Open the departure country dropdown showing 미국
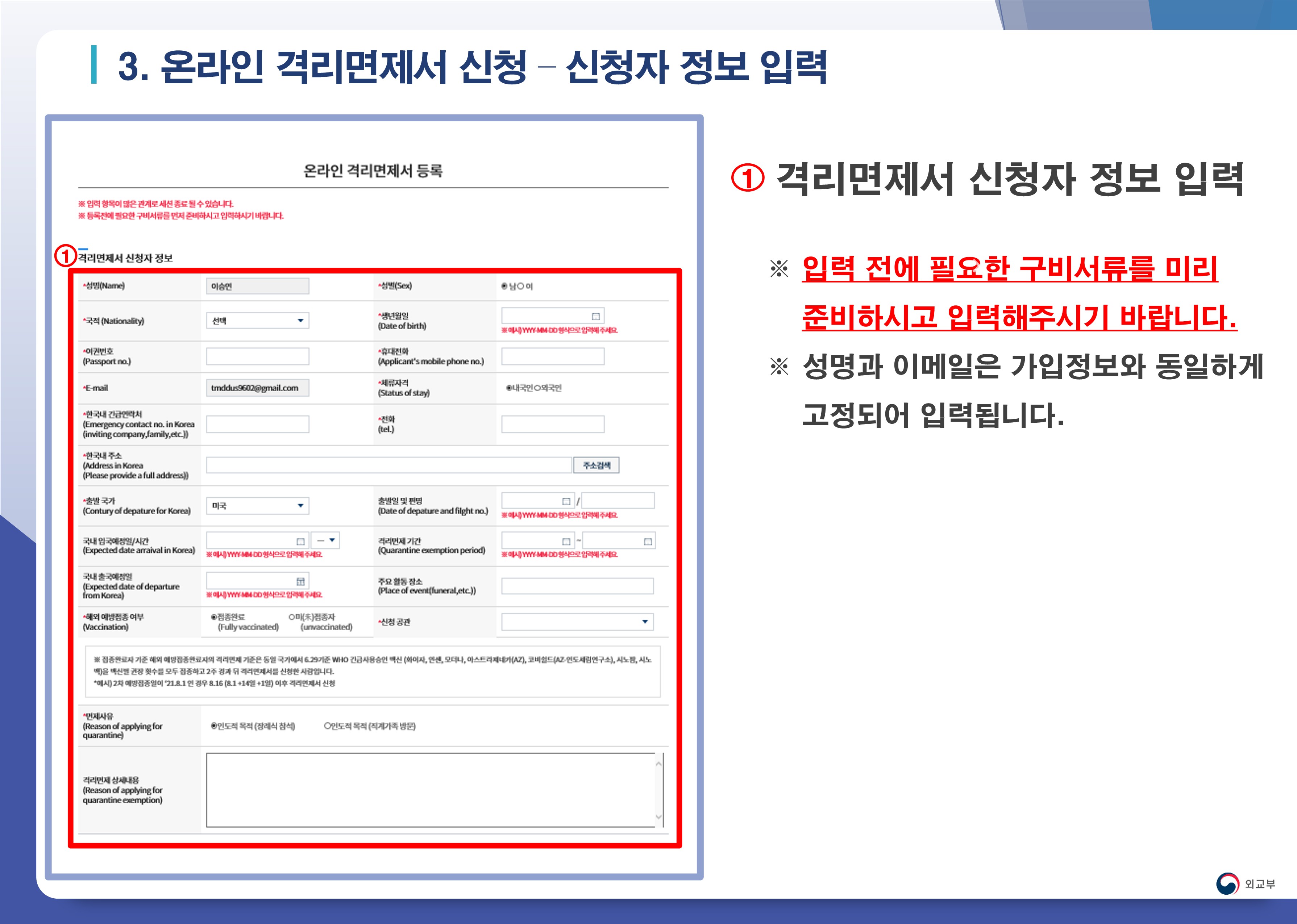This screenshot has height=924, width=1297. click(x=257, y=506)
